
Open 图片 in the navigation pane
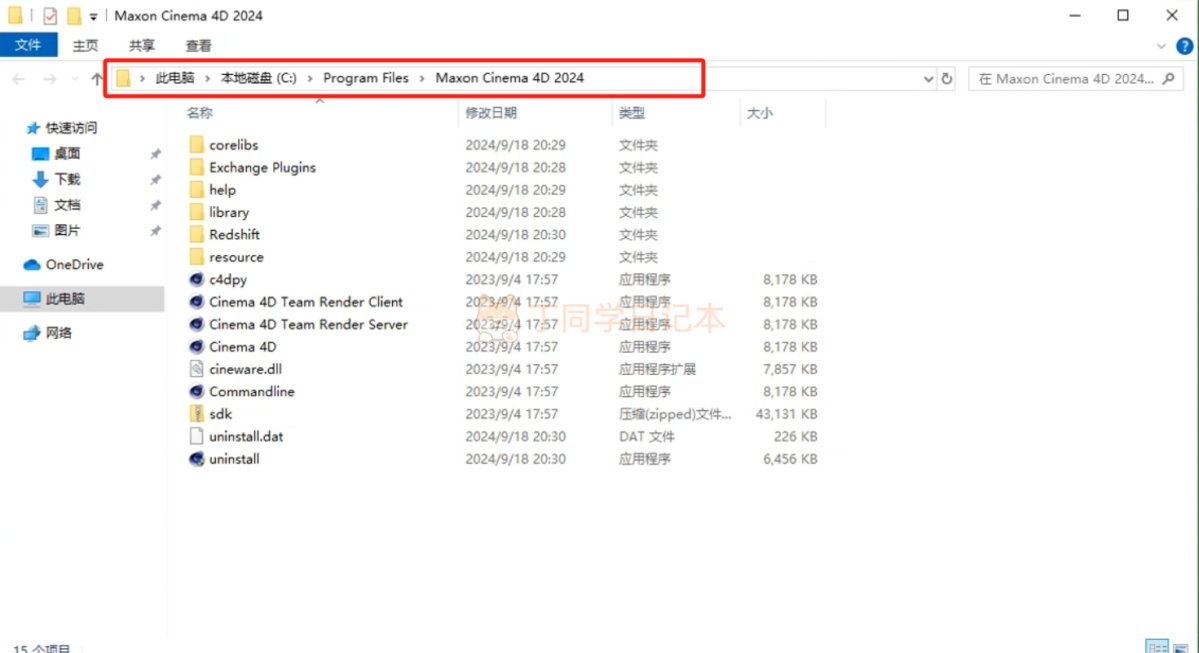coord(67,230)
